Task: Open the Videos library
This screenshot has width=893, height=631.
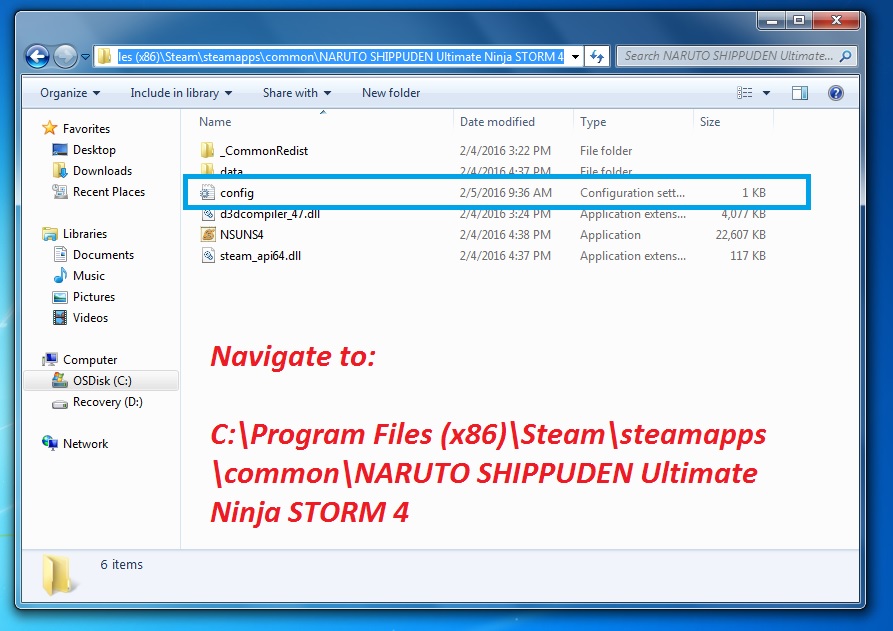Action: pos(91,318)
